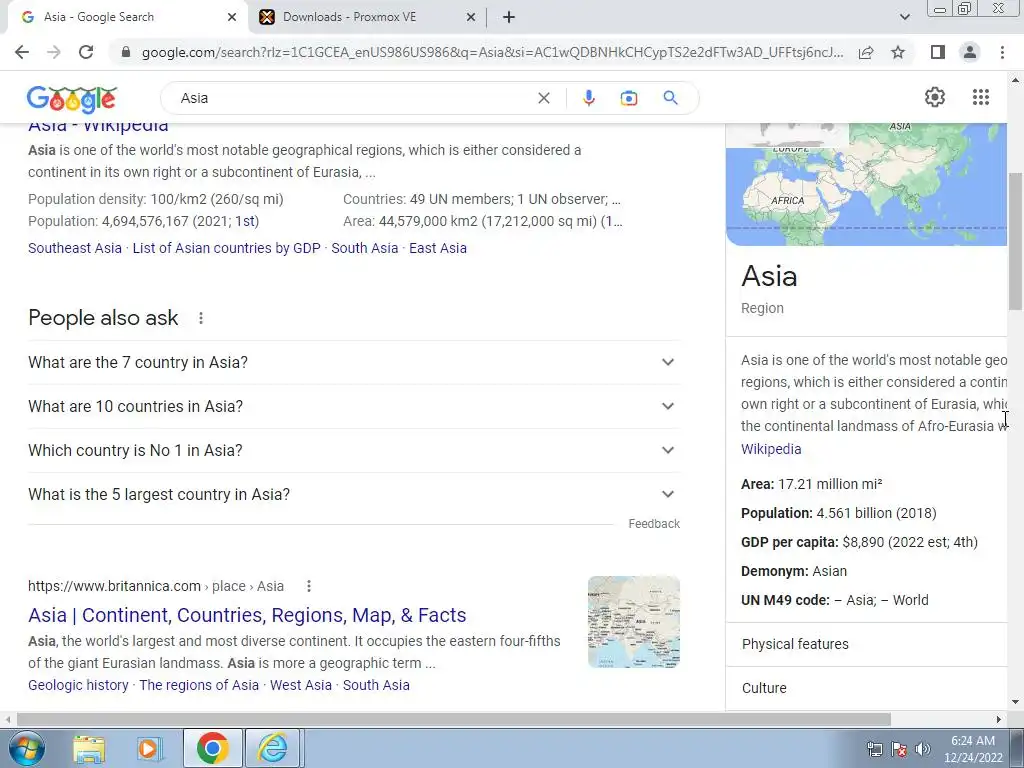Open People also ask options menu
Image resolution: width=1024 pixels, height=768 pixels.
coord(201,318)
